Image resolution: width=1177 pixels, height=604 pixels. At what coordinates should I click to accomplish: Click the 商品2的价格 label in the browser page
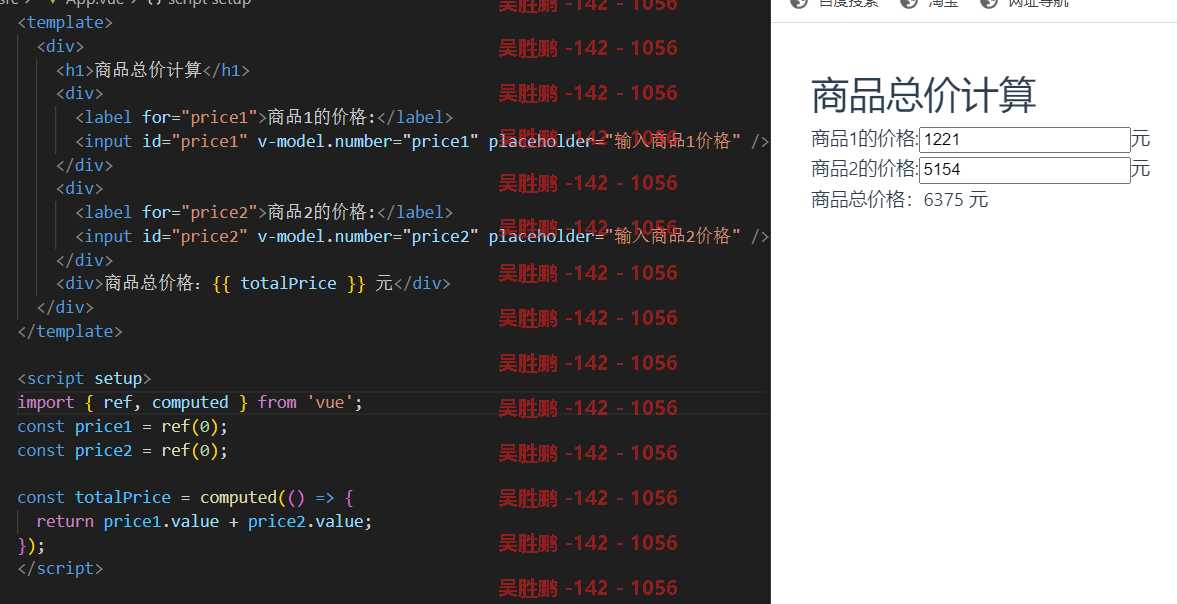(x=865, y=169)
